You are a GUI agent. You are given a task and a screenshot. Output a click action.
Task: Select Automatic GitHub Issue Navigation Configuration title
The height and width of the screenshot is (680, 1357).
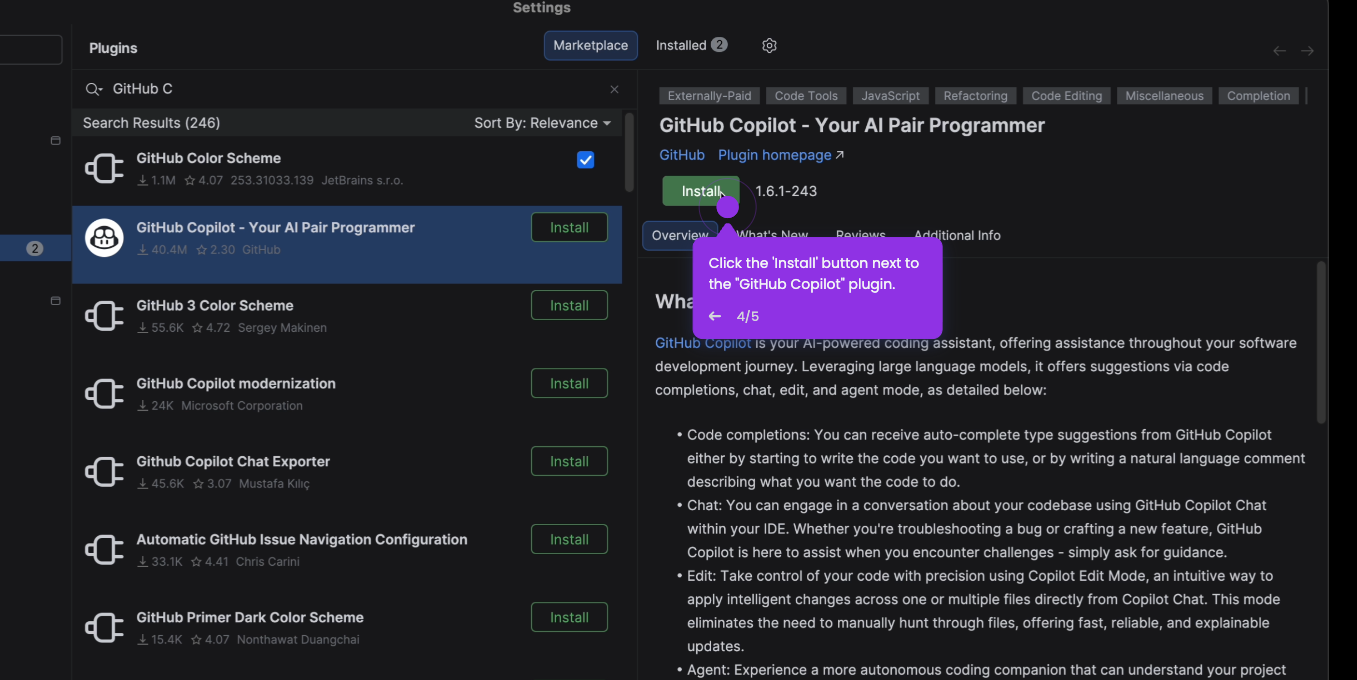[302, 539]
